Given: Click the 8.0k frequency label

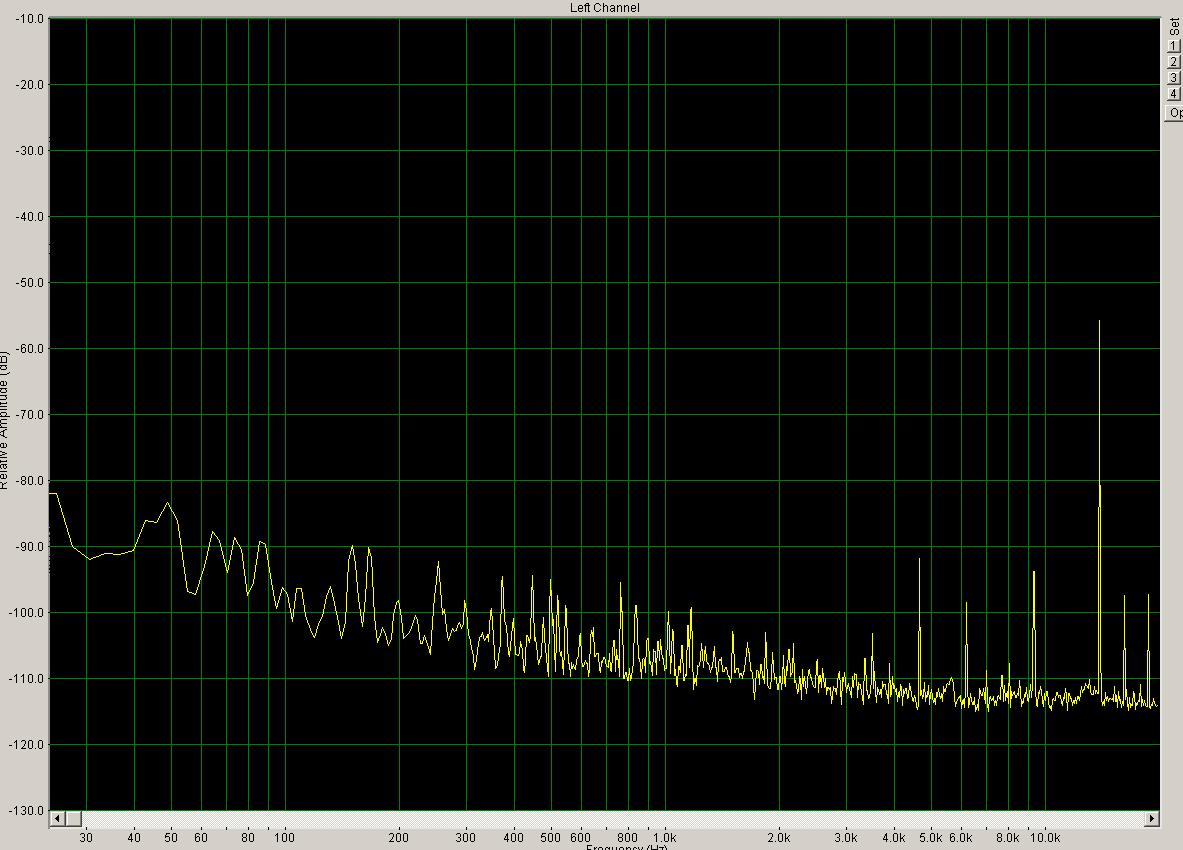Looking at the screenshot, I should 1007,837.
